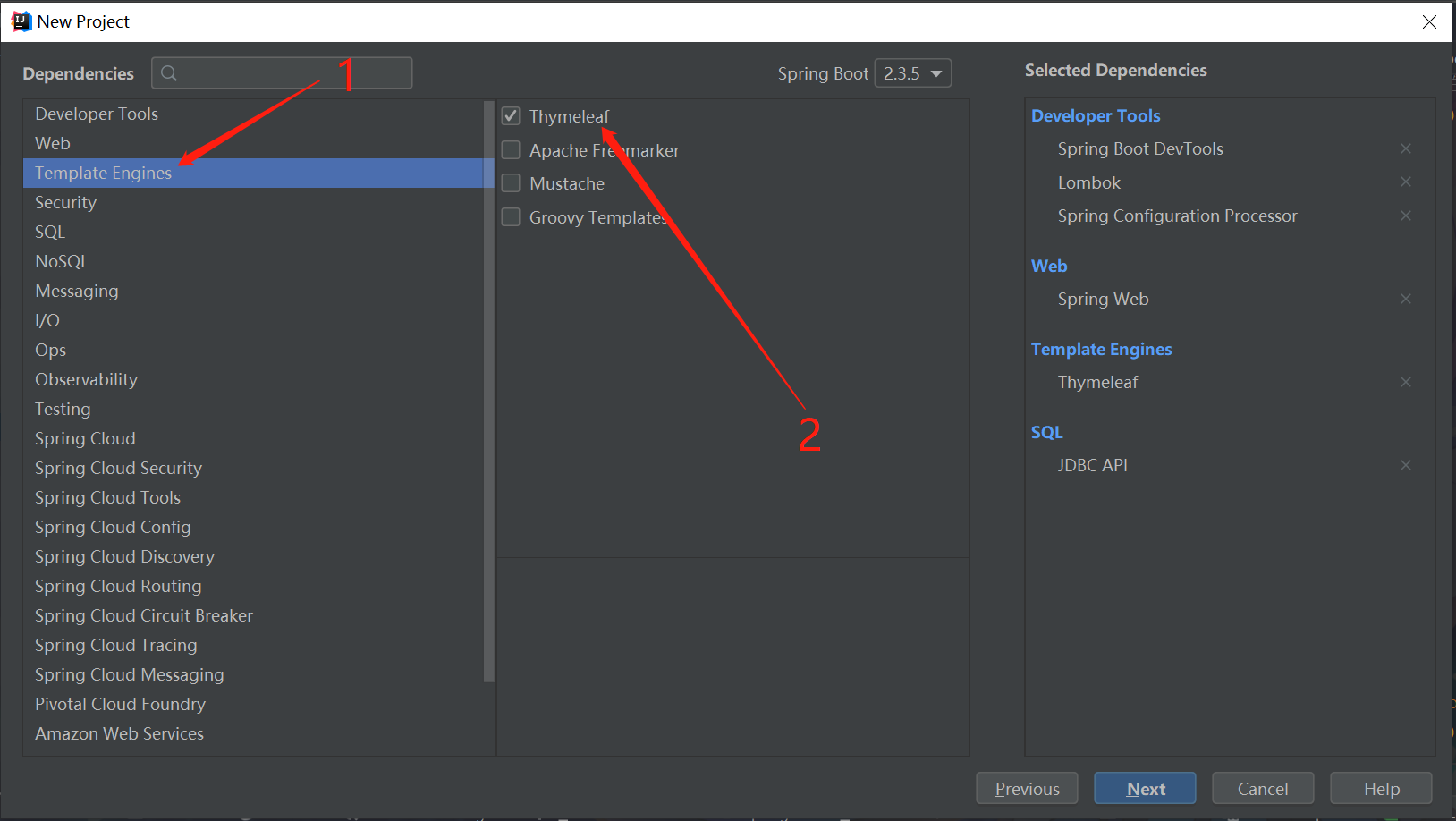The image size is (1456, 821).
Task: Open Pivotal Cloud Foundry category
Action: [x=253, y=704]
